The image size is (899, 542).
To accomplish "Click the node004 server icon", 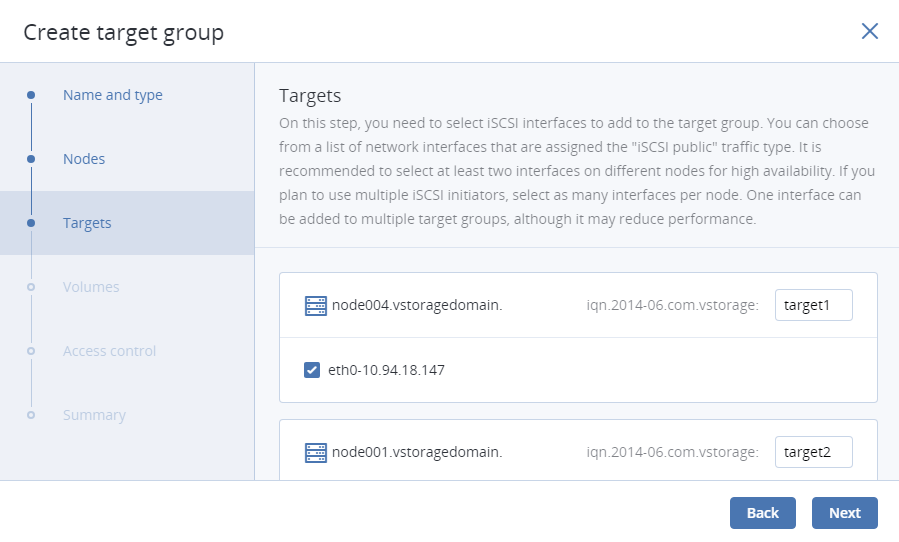I will pyautogui.click(x=316, y=306).
